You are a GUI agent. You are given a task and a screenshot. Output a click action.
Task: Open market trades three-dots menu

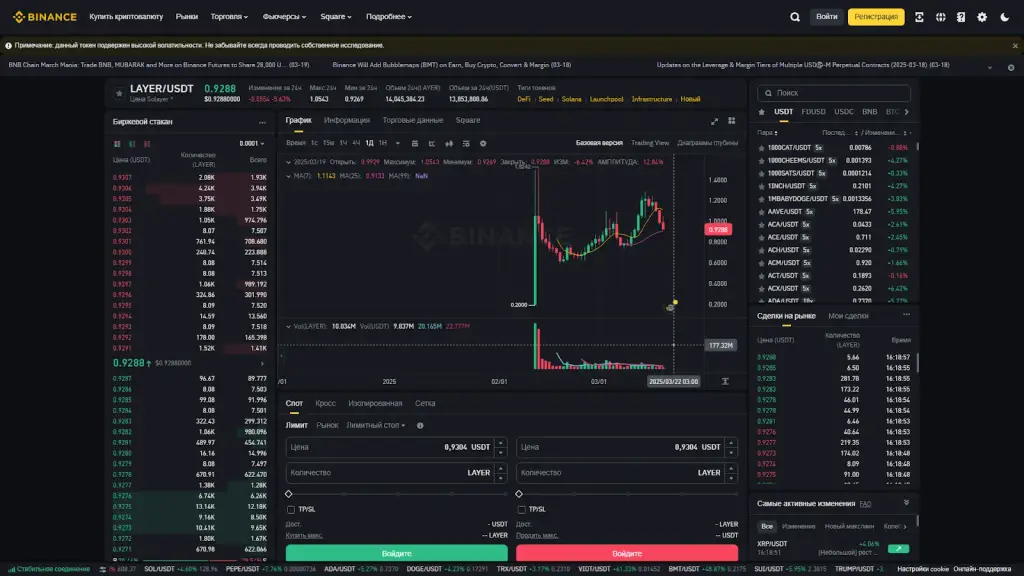click(x=906, y=315)
